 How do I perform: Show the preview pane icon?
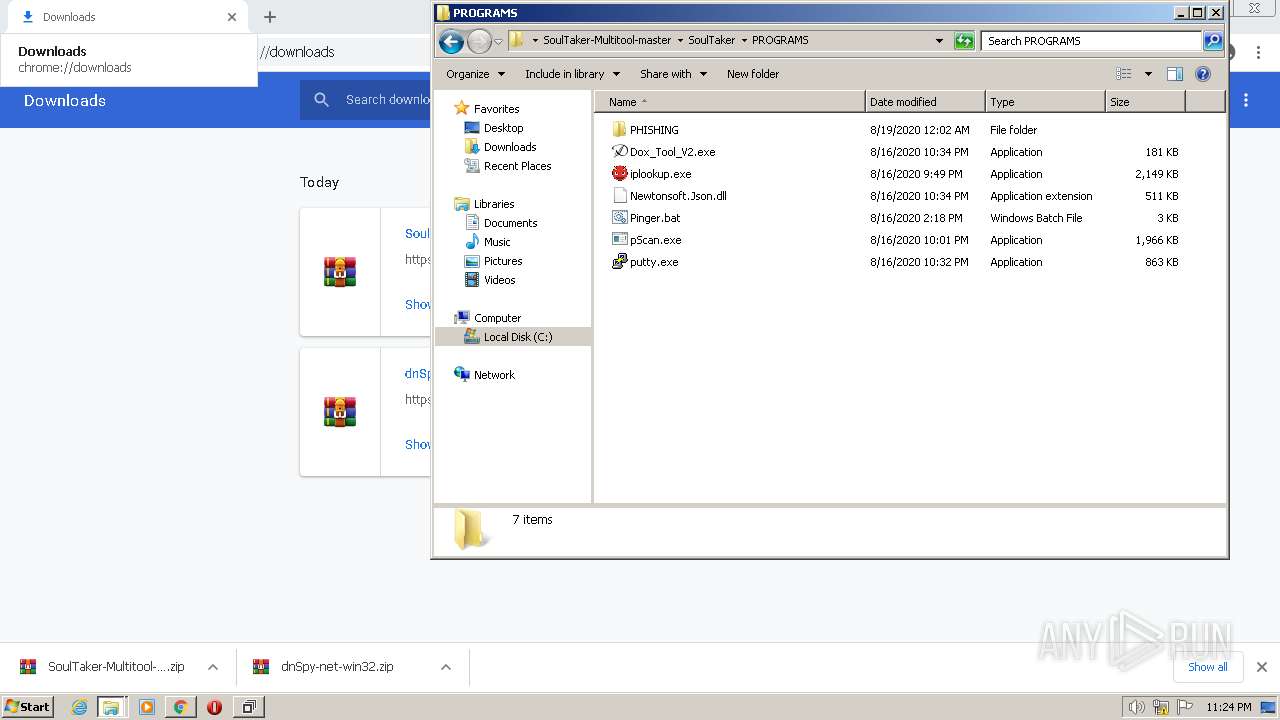[x=1175, y=74]
